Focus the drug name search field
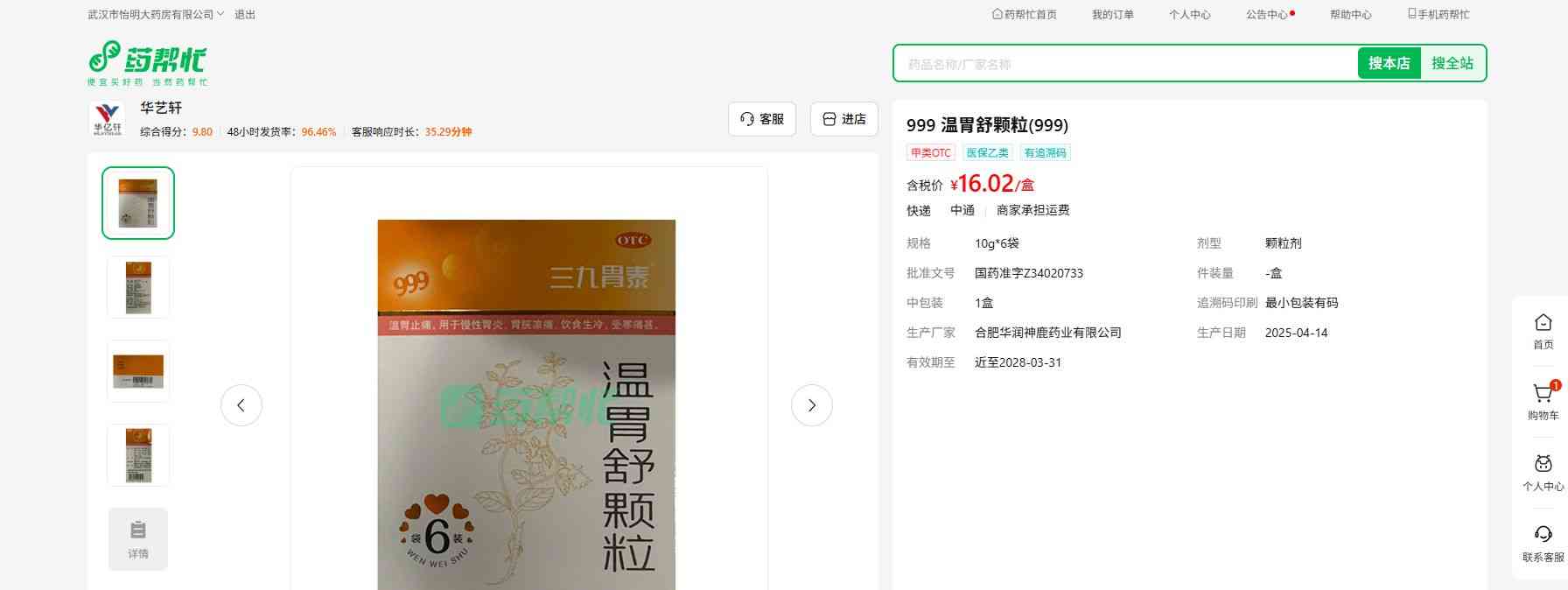Screen dimensions: 1568x590 (x=1124, y=64)
